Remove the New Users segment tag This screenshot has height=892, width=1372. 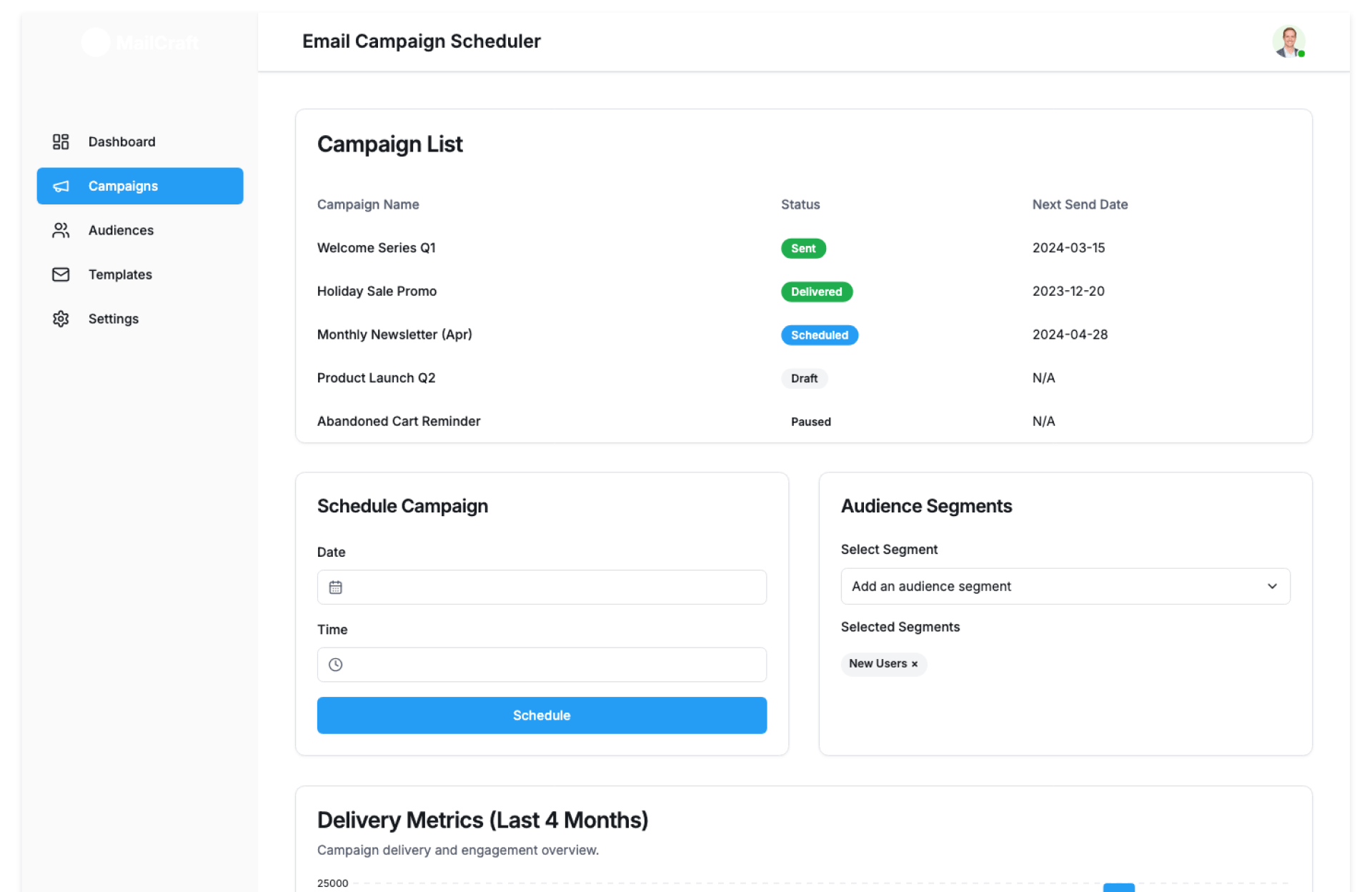click(915, 664)
